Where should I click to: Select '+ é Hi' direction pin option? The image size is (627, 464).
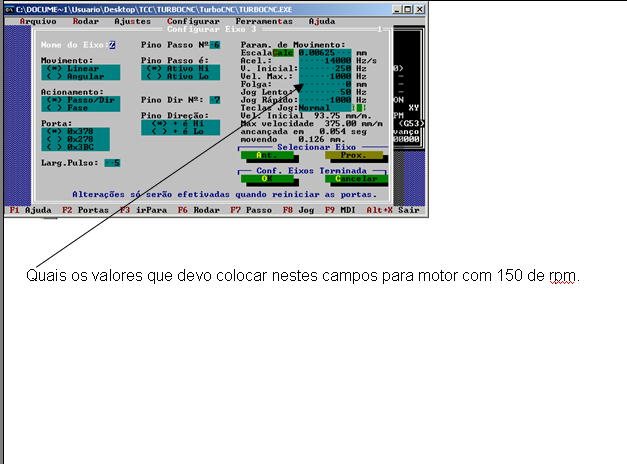point(180,124)
